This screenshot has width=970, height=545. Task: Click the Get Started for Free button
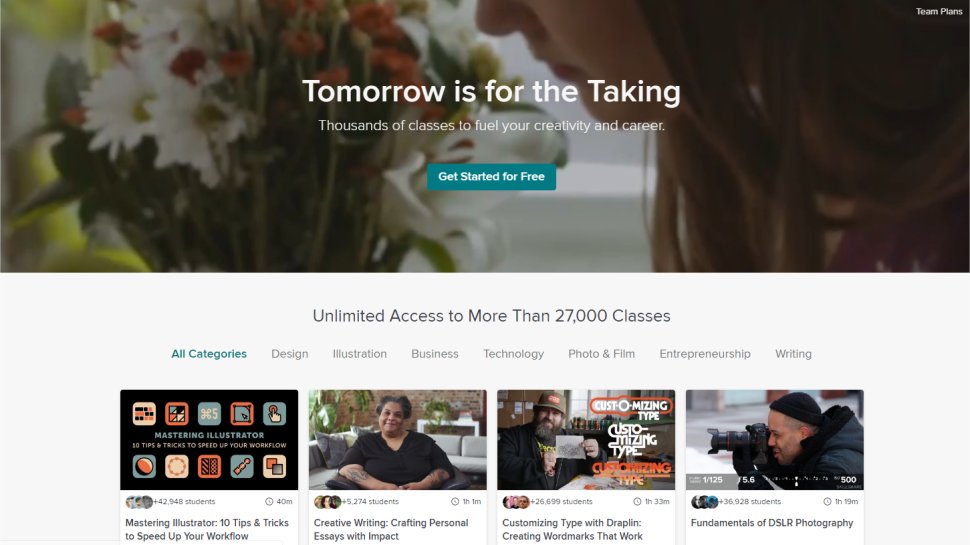click(491, 177)
